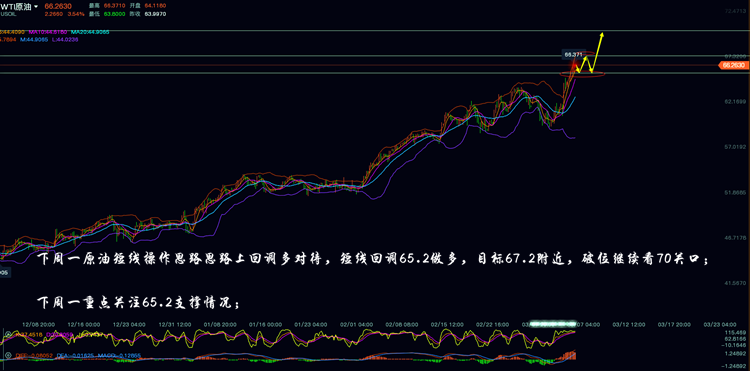Viewport: 750px width, 371px height.
Task: Click the 02/22 16:00 time axis label
Action: pos(493,325)
